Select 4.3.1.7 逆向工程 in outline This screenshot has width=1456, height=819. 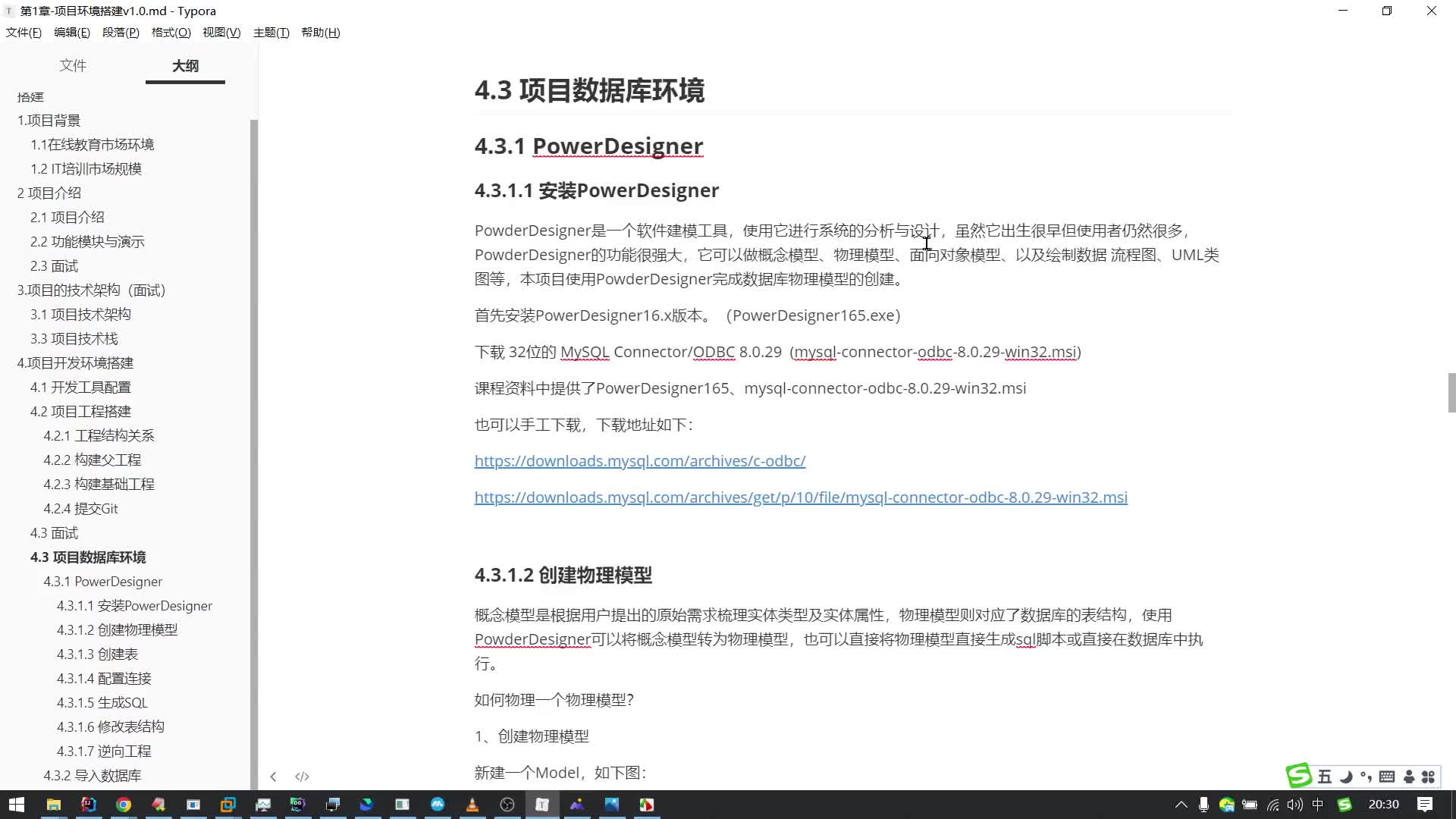[104, 752]
